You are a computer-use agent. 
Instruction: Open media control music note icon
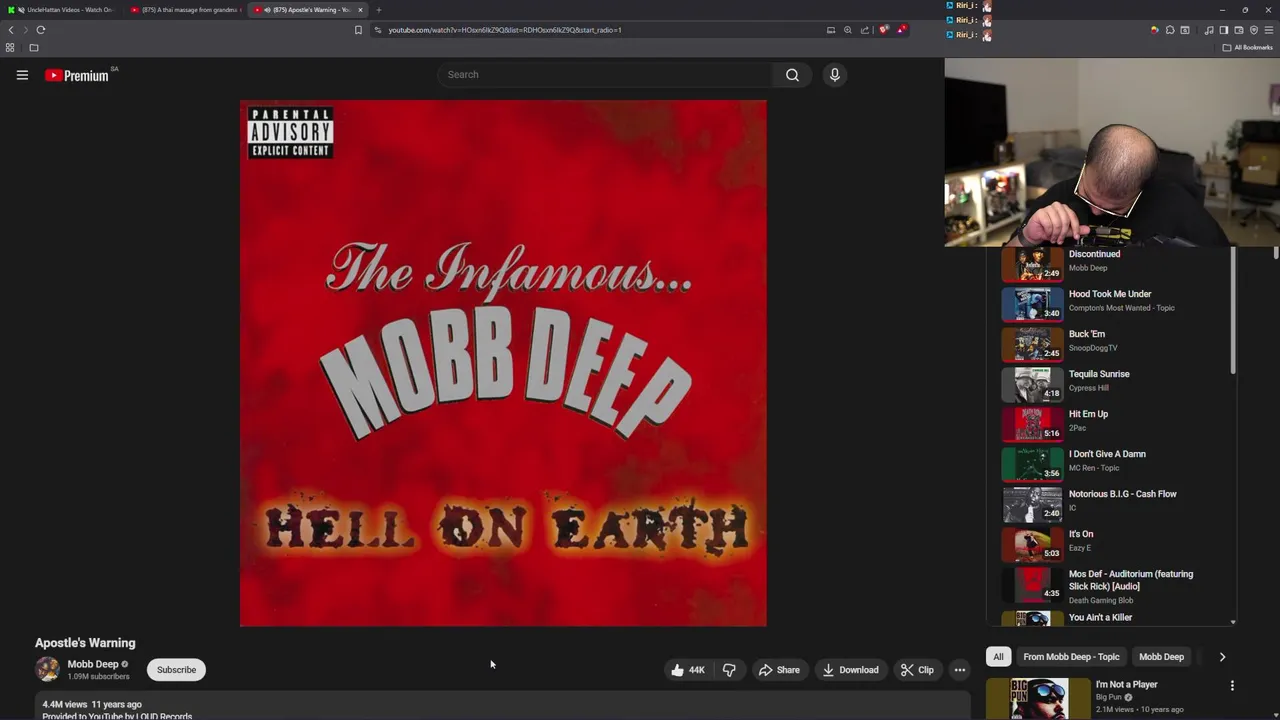pyautogui.click(x=1209, y=30)
